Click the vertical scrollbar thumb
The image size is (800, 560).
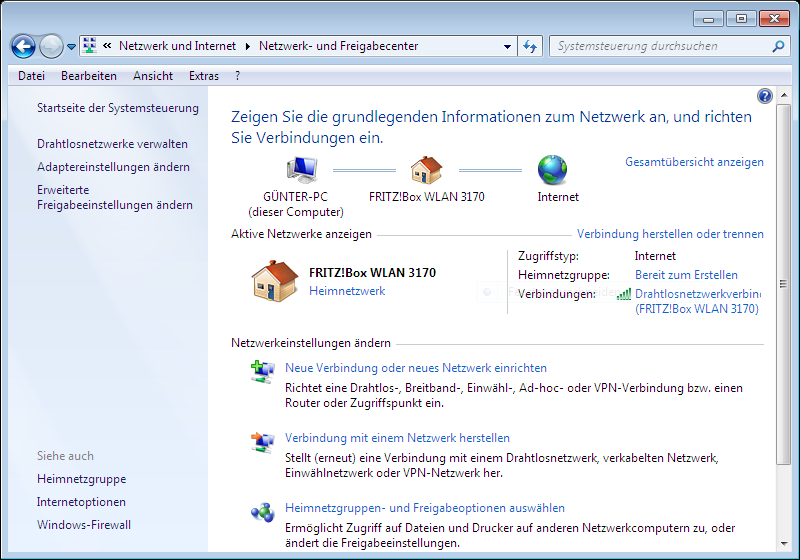(784, 284)
